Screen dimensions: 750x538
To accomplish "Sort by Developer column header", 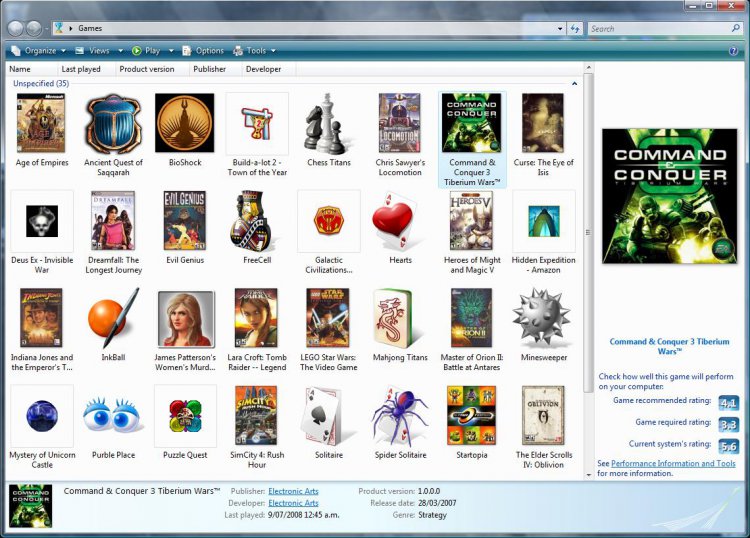I will pyautogui.click(x=269, y=69).
